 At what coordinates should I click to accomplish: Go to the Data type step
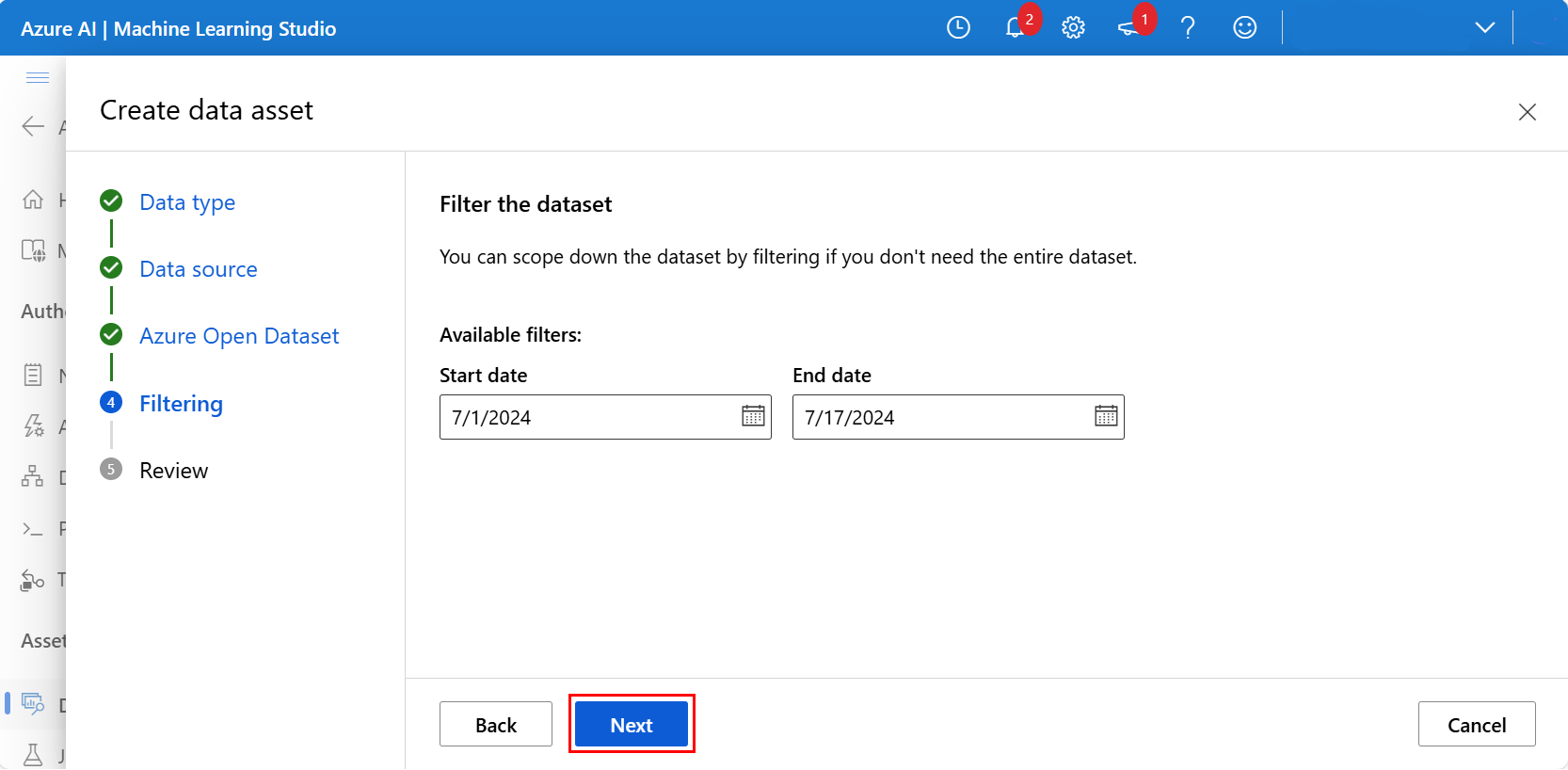(x=187, y=202)
